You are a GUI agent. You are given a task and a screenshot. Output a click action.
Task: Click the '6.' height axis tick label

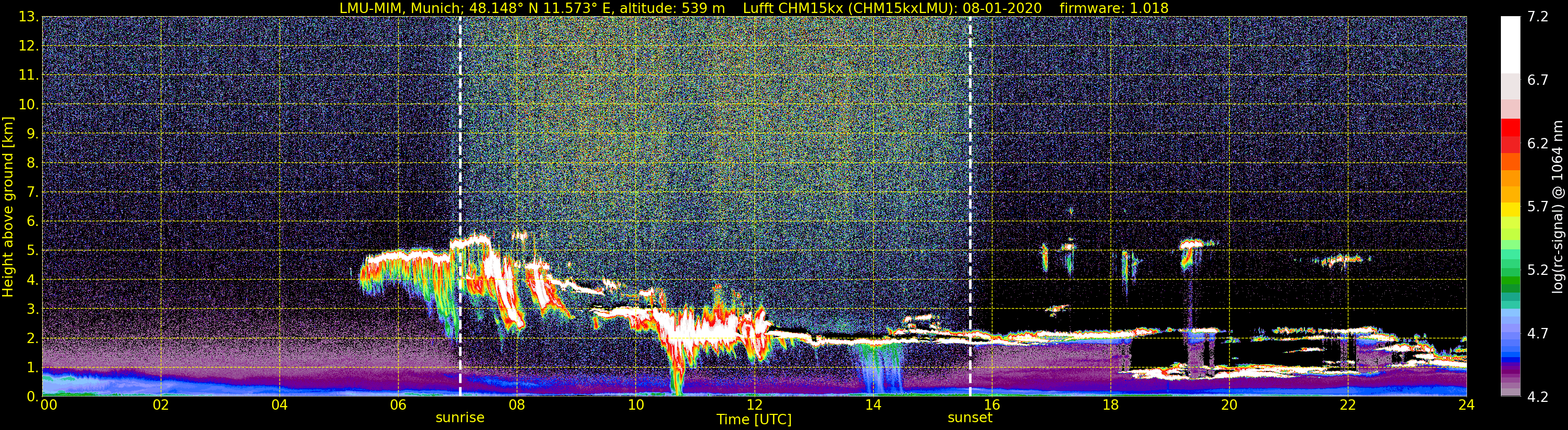[x=32, y=222]
